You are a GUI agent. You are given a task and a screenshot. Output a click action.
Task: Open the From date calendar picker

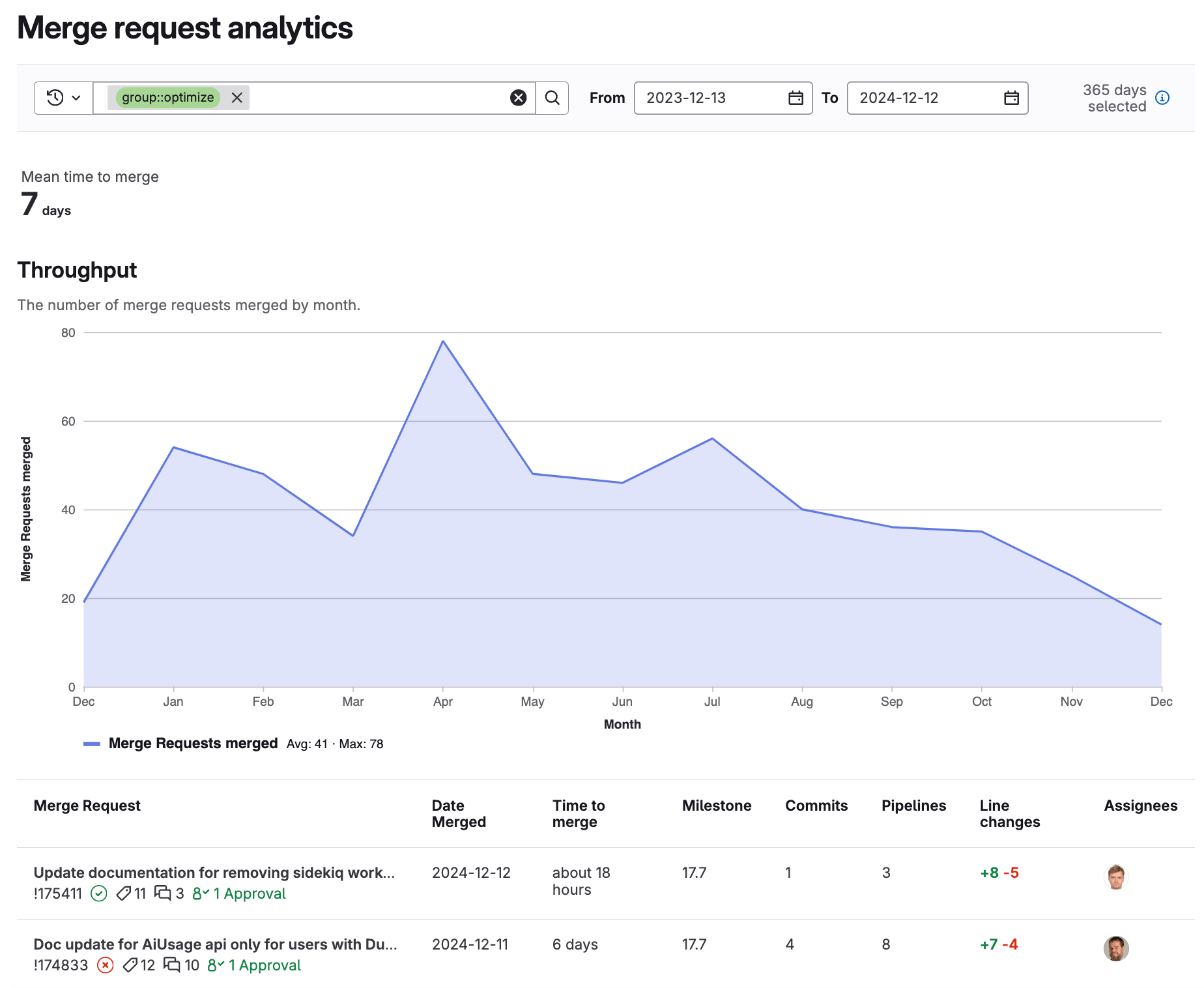tap(795, 98)
